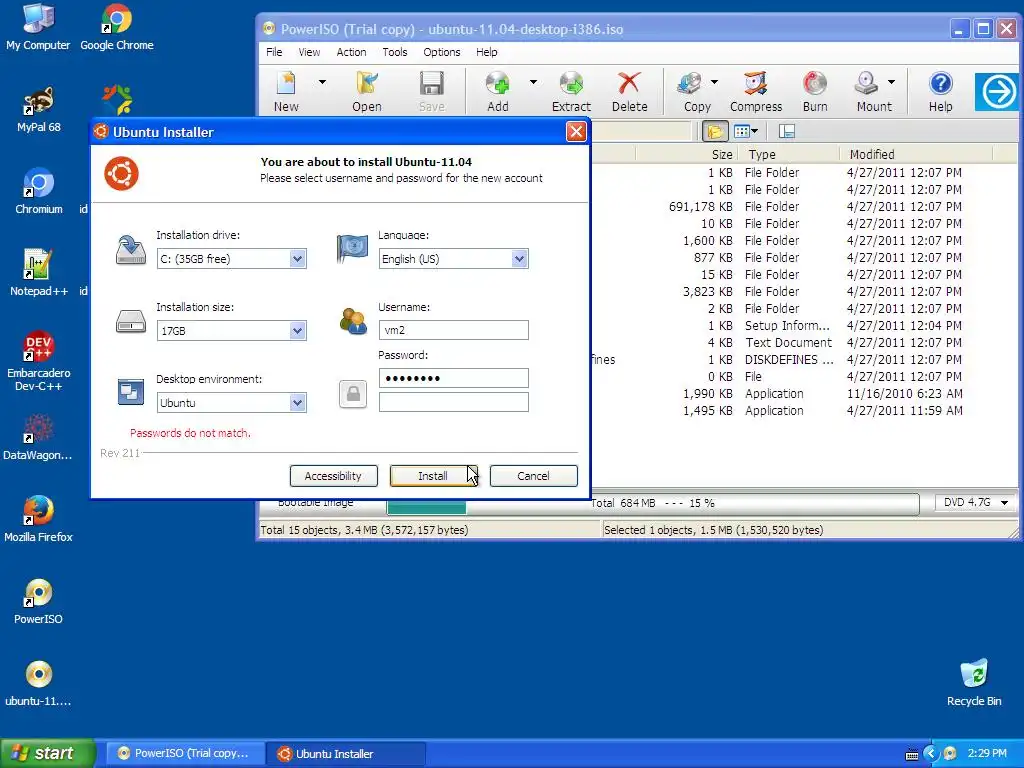Click the Compress toolbar icon
Screen dimensions: 1024x768
756,92
